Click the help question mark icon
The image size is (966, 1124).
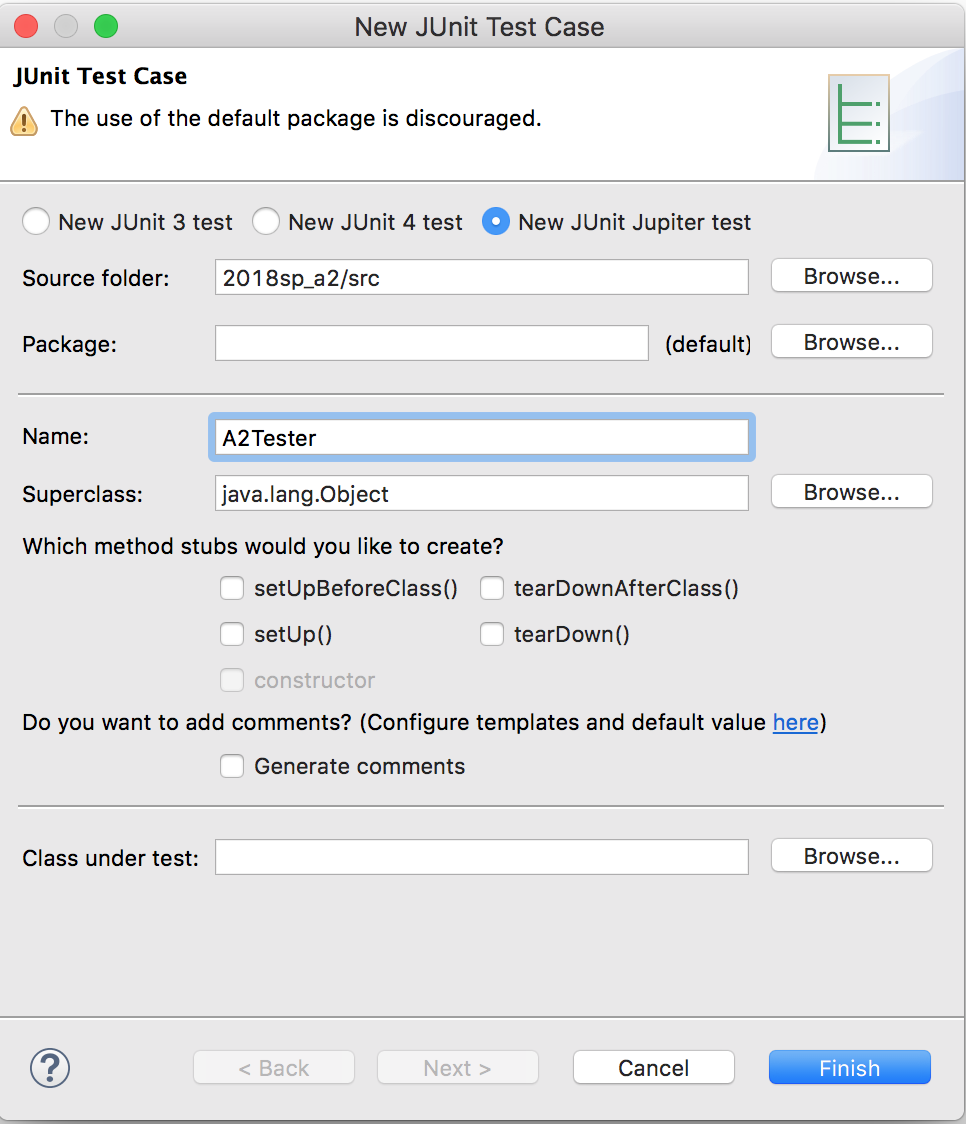pyautogui.click(x=50, y=1067)
